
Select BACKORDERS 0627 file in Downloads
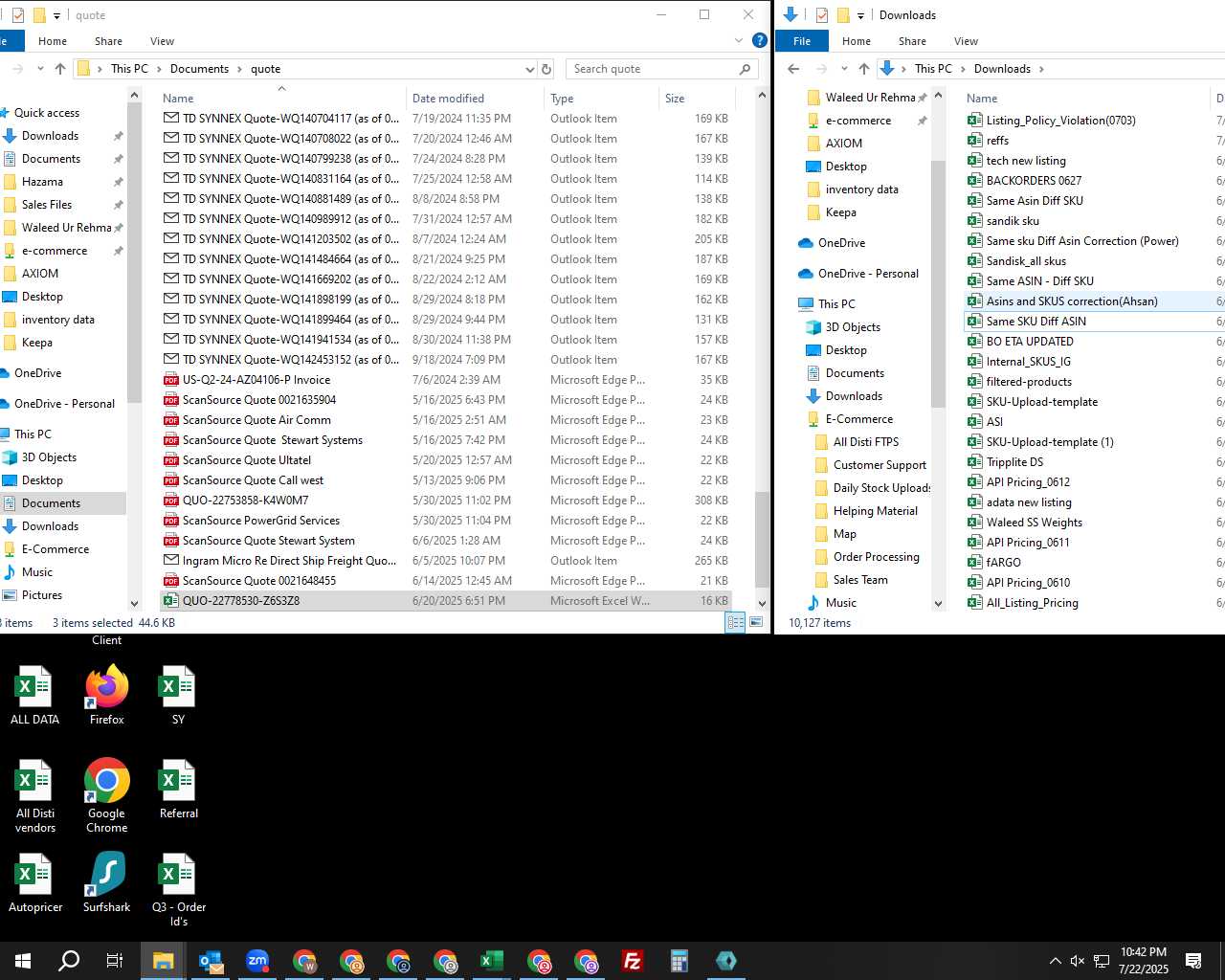click(1034, 180)
